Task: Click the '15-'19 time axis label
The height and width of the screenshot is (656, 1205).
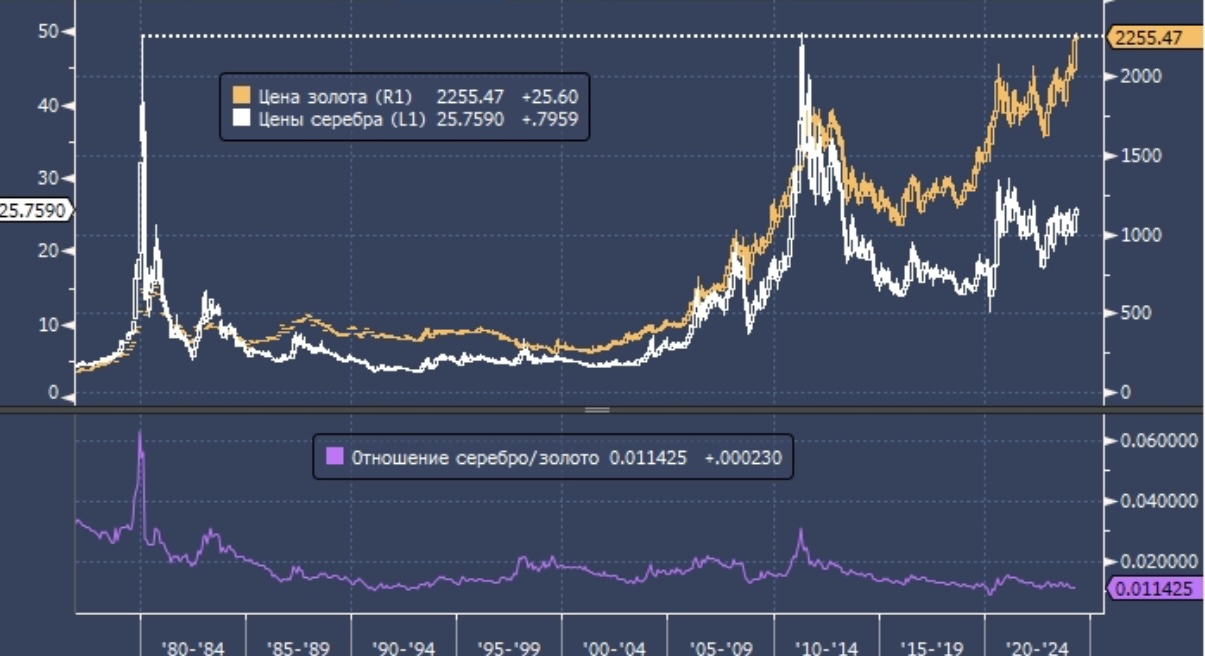Action: tap(932, 647)
